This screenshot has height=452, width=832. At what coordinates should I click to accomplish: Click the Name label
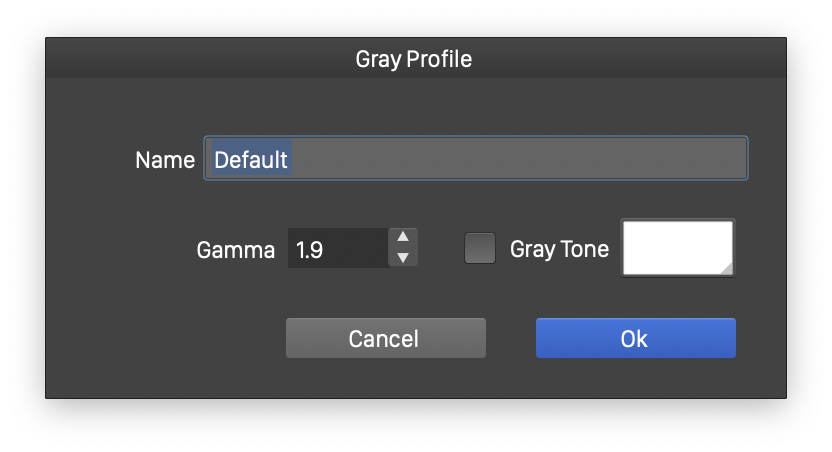[165, 160]
